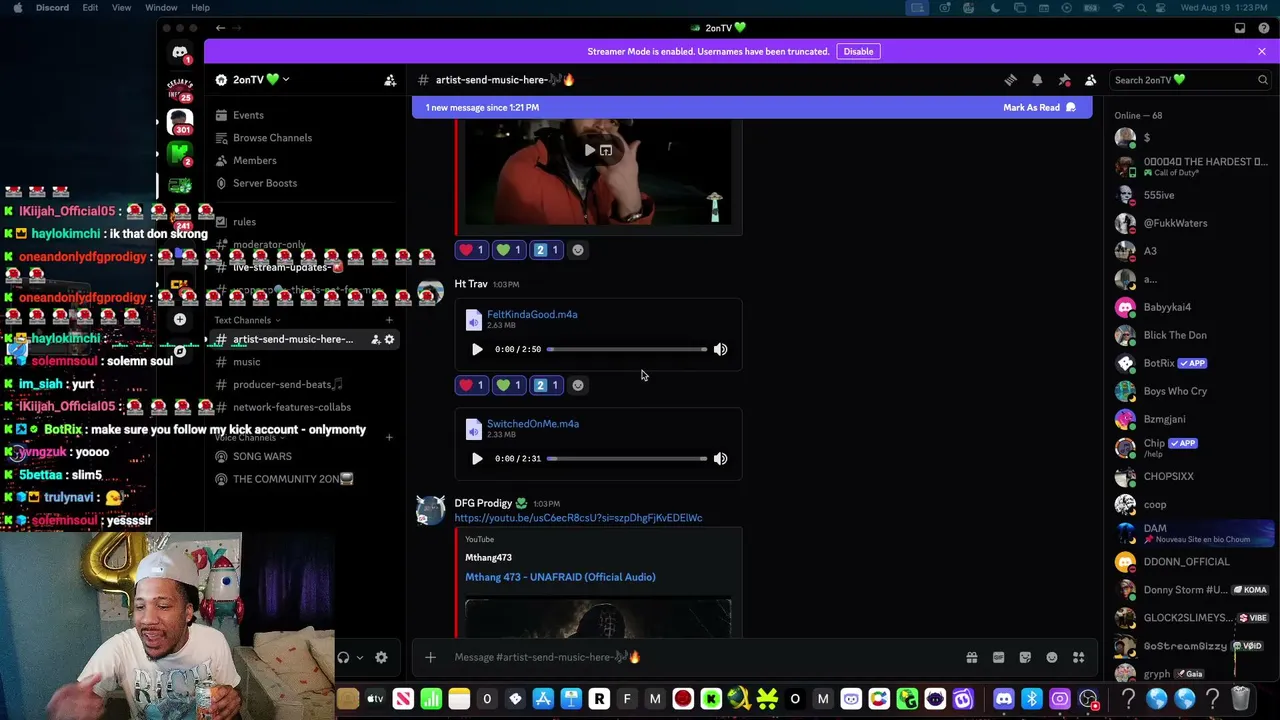Screen dimensions: 1280x720
Task: Open the View menu
Action: point(121,8)
